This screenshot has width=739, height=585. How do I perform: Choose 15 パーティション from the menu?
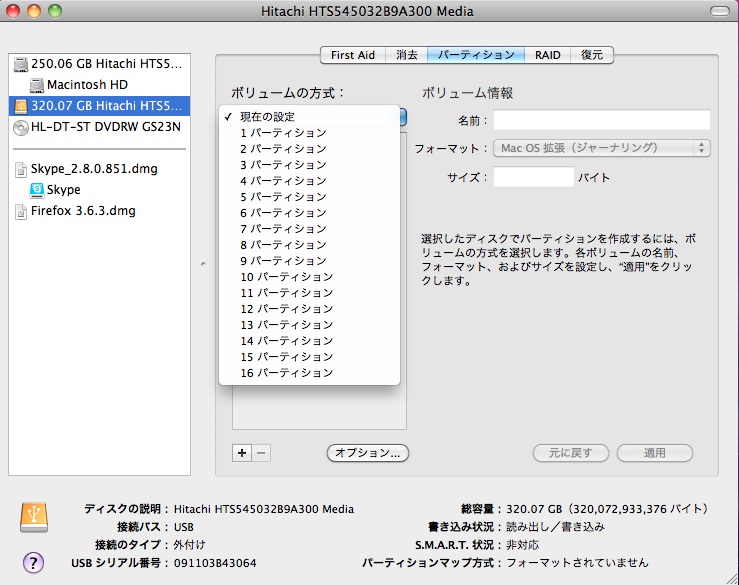pos(310,357)
